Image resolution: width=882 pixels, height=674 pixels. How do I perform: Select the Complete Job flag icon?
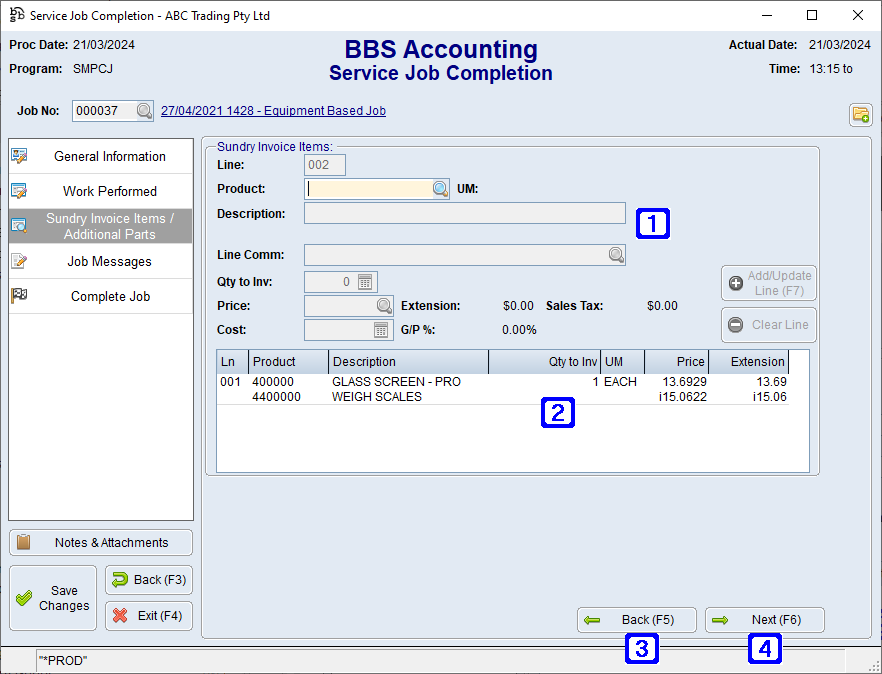[20, 296]
